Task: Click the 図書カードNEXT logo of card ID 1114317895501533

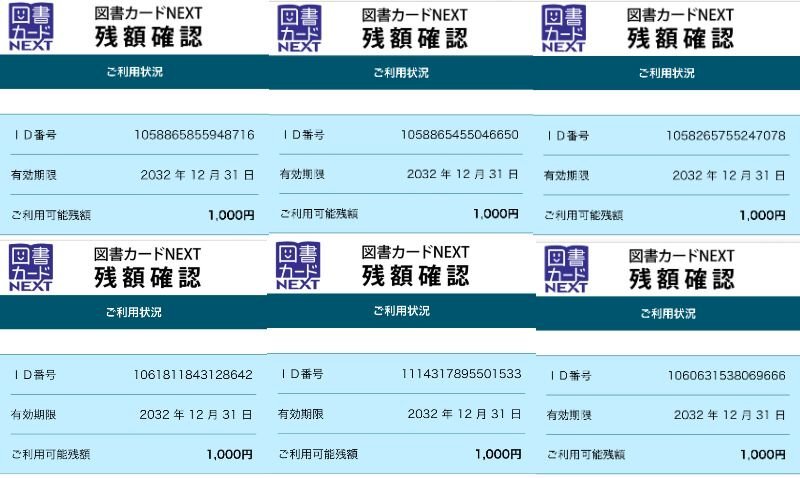Action: (x=298, y=266)
